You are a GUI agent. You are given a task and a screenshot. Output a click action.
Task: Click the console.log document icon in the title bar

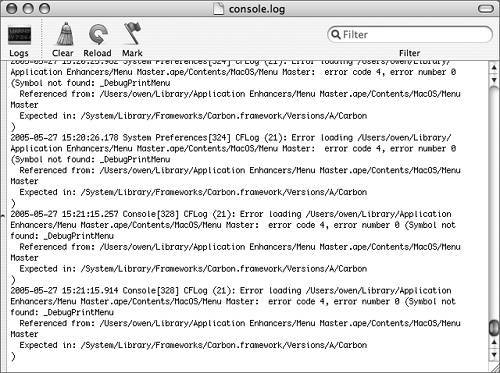218,9
